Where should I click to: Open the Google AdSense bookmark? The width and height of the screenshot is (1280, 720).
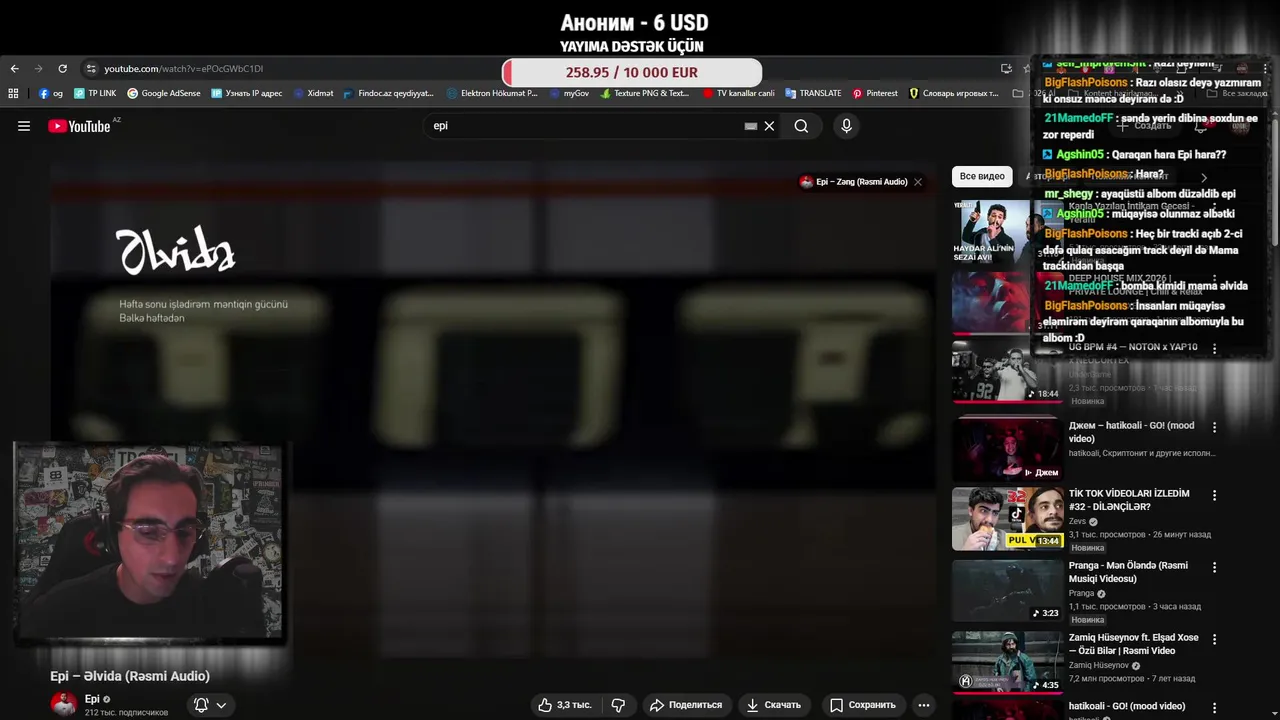point(163,93)
